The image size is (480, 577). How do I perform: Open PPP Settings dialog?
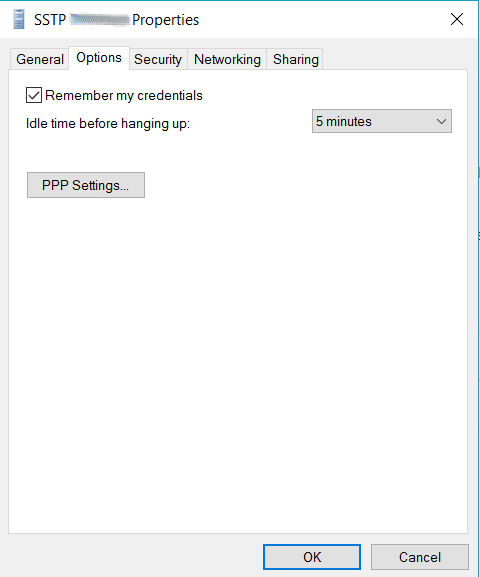pos(86,185)
